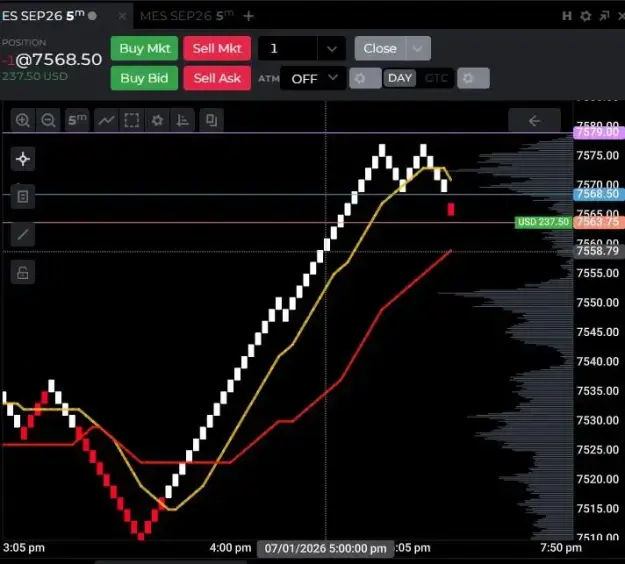Click the 5m timeframe selector in toolbar
The height and width of the screenshot is (564, 625).
coord(77,120)
